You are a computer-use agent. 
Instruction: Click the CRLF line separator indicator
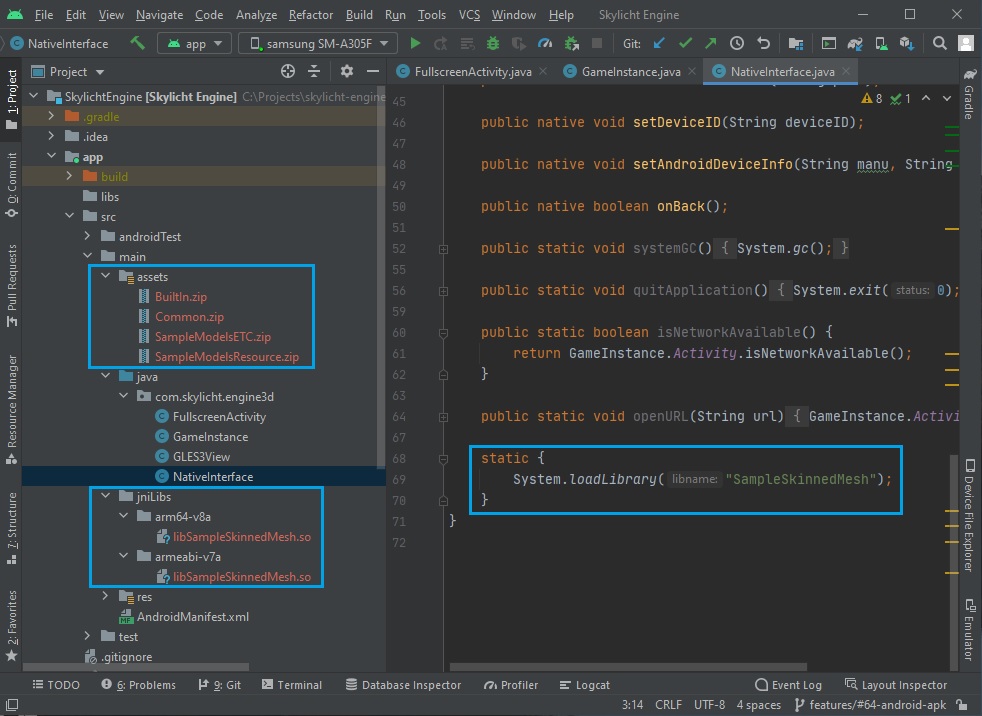[668, 705]
